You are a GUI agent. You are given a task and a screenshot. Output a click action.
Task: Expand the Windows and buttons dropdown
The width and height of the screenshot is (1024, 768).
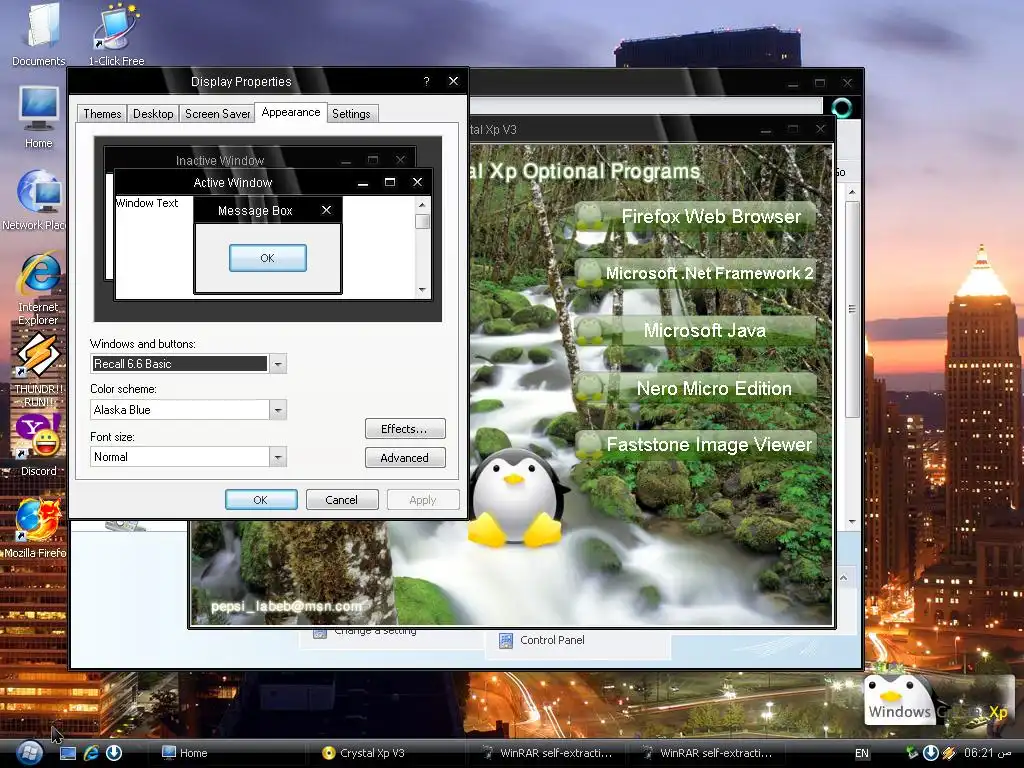point(278,364)
